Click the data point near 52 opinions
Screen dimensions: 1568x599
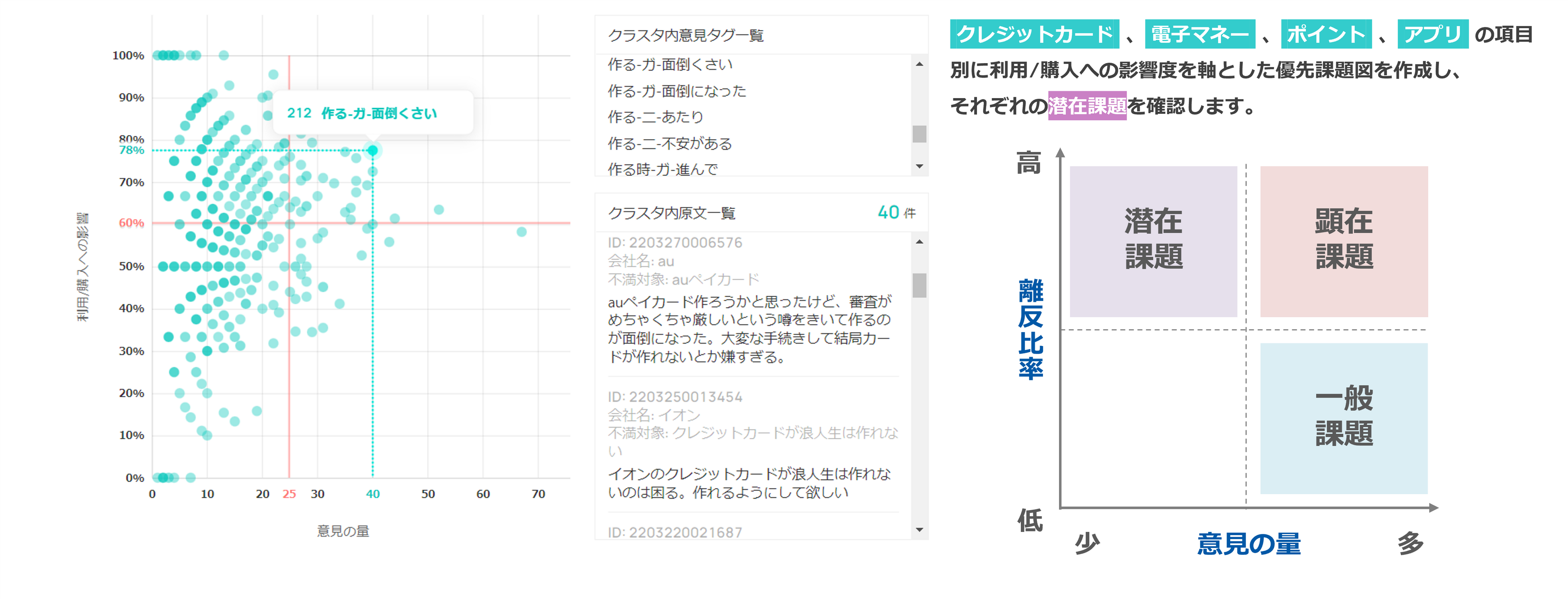[x=439, y=210]
